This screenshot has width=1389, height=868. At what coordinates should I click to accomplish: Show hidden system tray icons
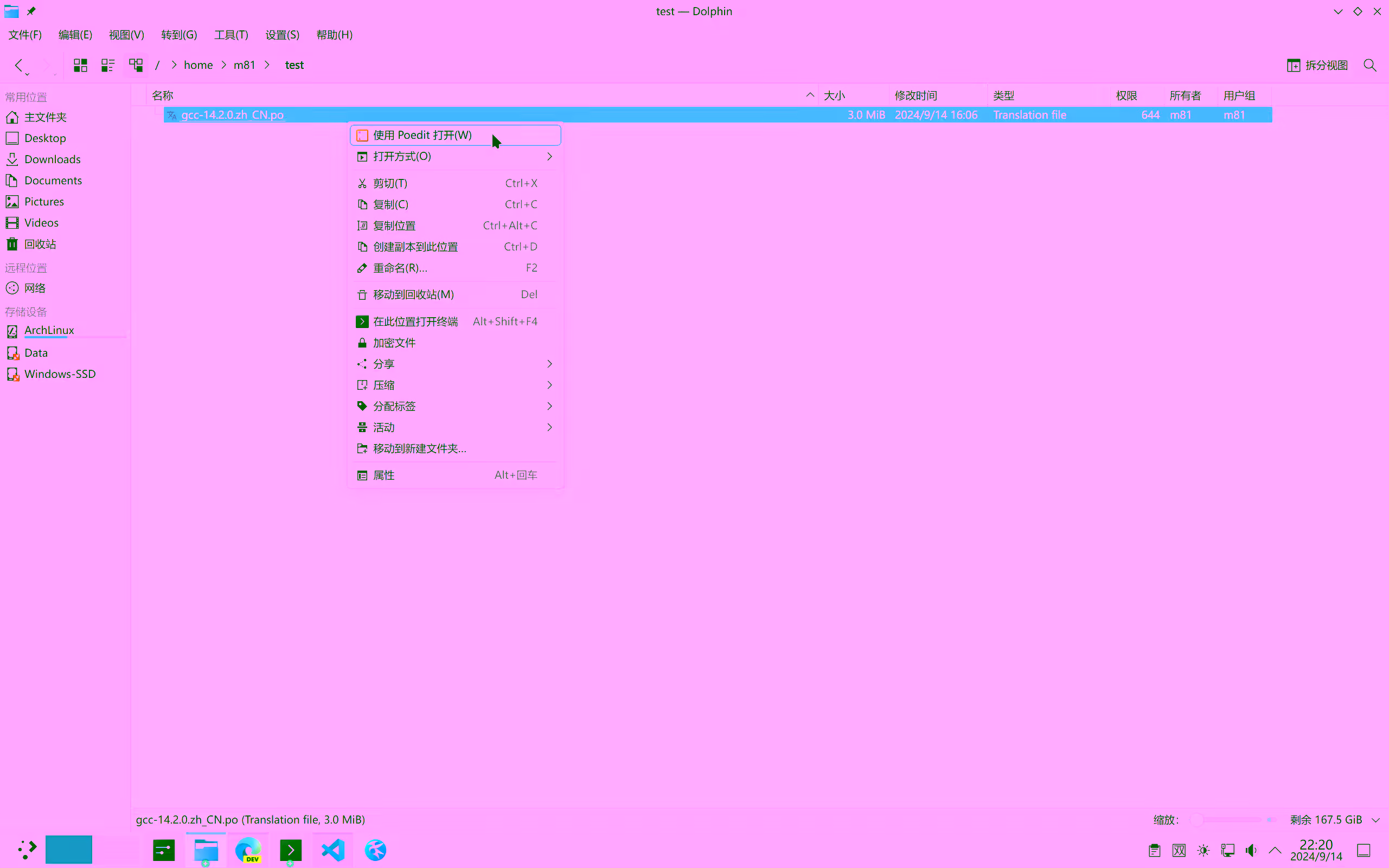tap(1275, 850)
